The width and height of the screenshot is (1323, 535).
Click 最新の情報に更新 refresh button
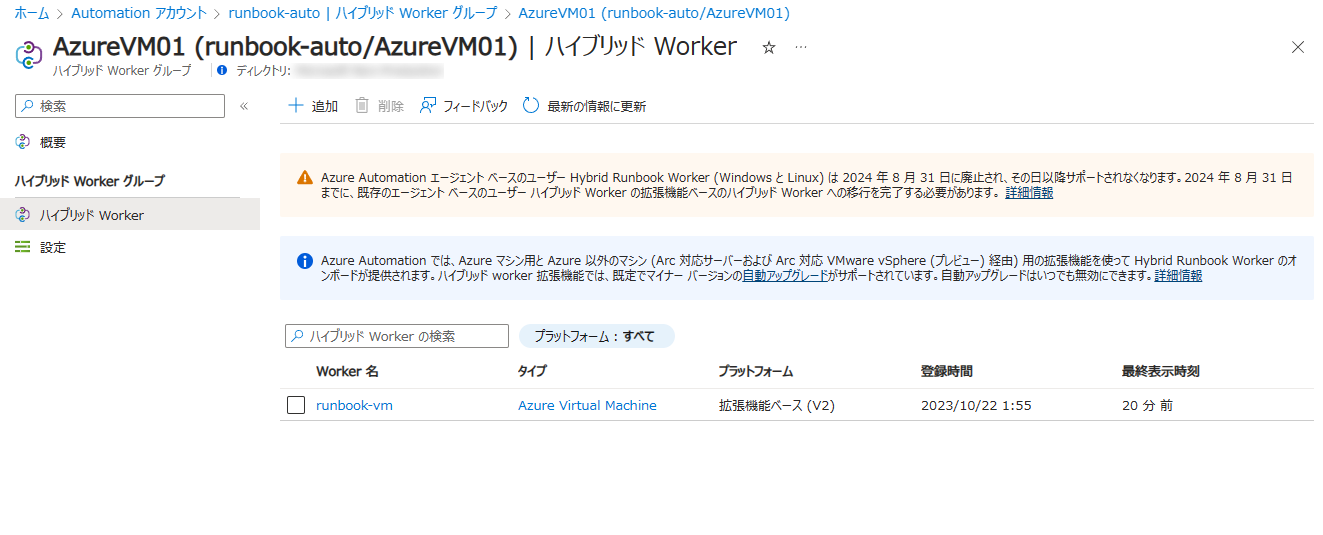coord(585,106)
